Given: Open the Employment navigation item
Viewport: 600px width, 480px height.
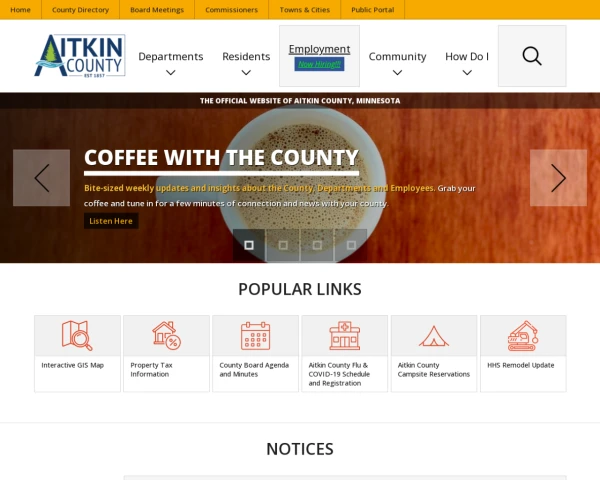Looking at the screenshot, I should [319, 49].
